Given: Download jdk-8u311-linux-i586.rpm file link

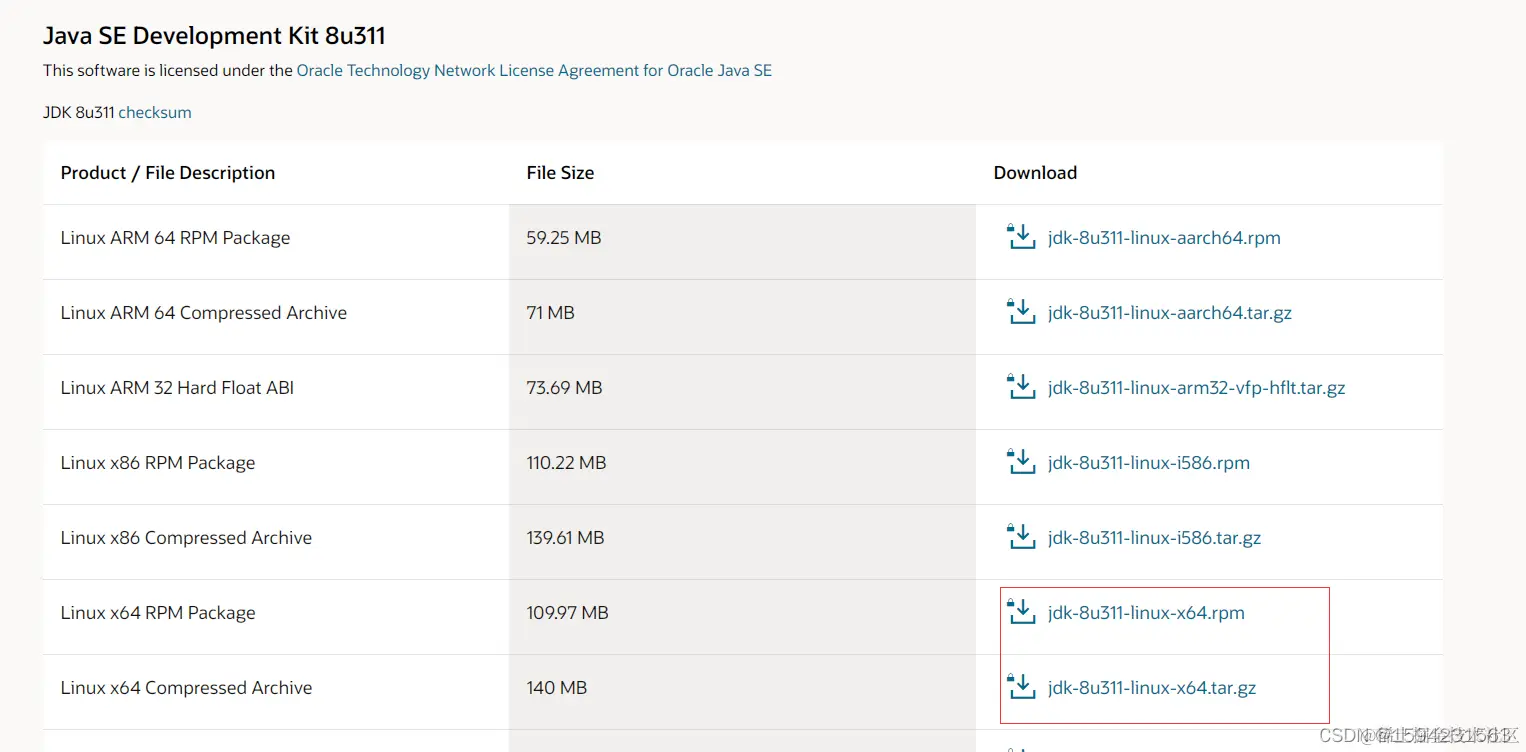Looking at the screenshot, I should (1149, 463).
